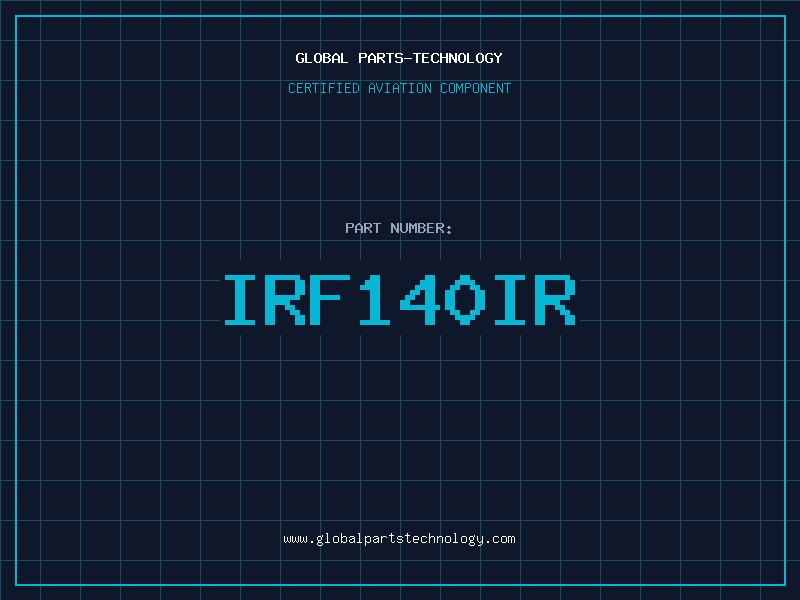800x600 pixels.
Task: Select the CERTIFIED AVIATION COMPONENT subtitle
Action: (x=399, y=88)
